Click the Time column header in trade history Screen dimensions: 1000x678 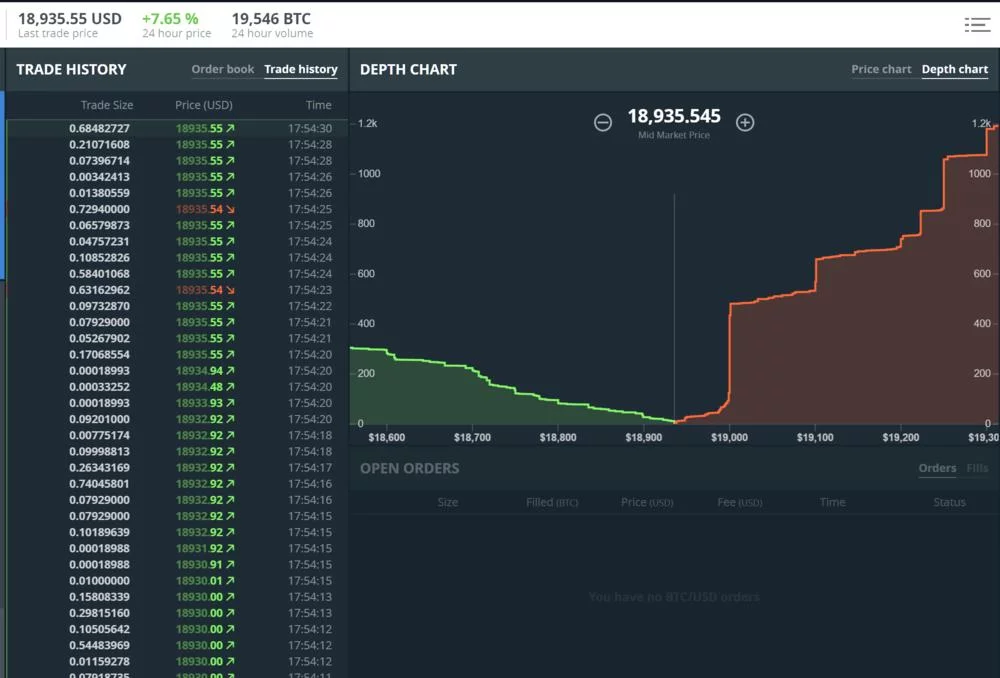coord(318,105)
